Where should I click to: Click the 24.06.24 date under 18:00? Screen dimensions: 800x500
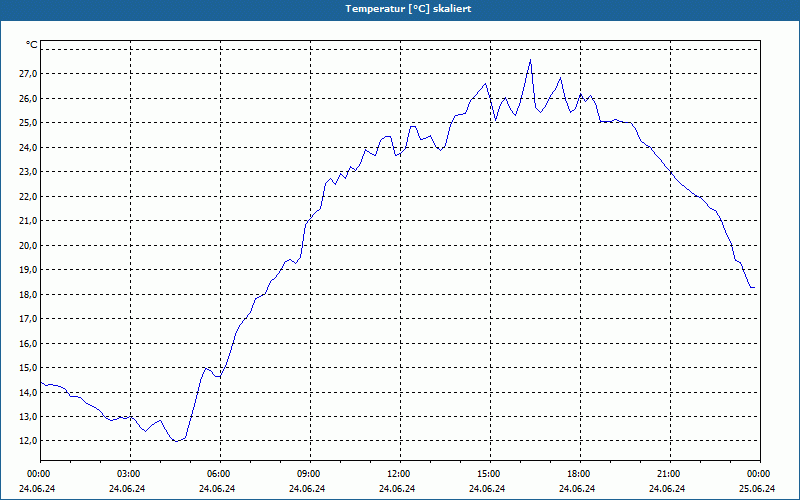(x=577, y=489)
